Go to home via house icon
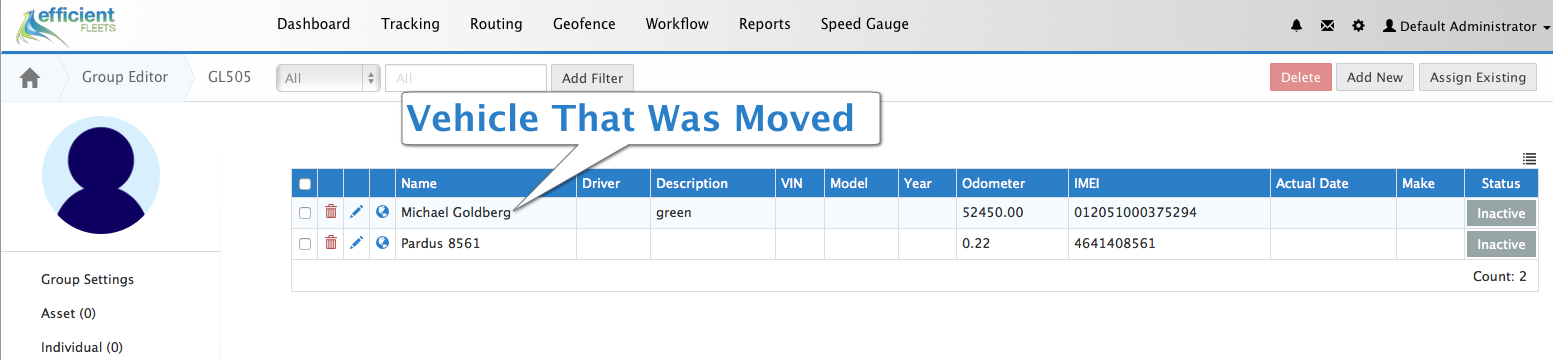This screenshot has width=1553, height=360. 30,77
